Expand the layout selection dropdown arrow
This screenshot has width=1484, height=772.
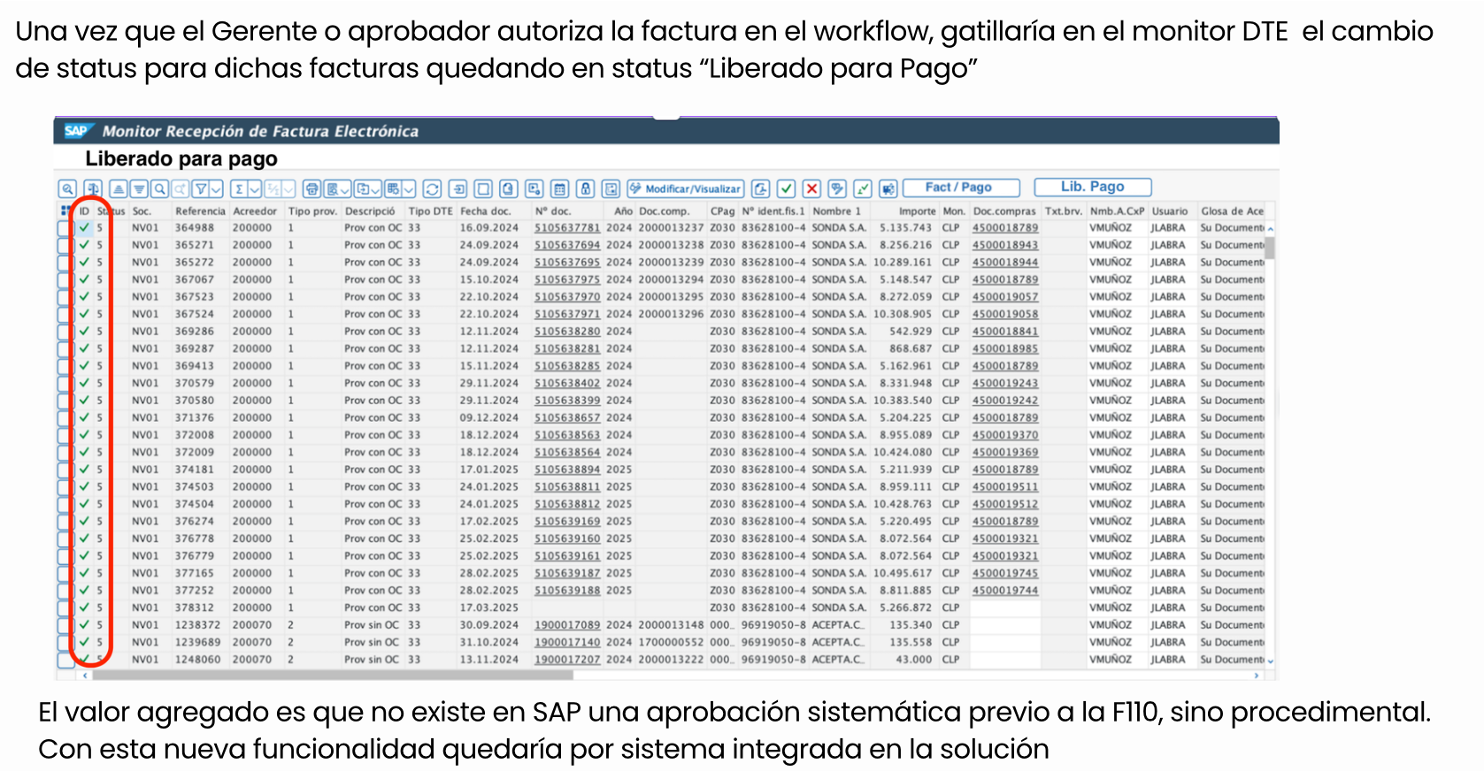pyautogui.click(x=410, y=188)
